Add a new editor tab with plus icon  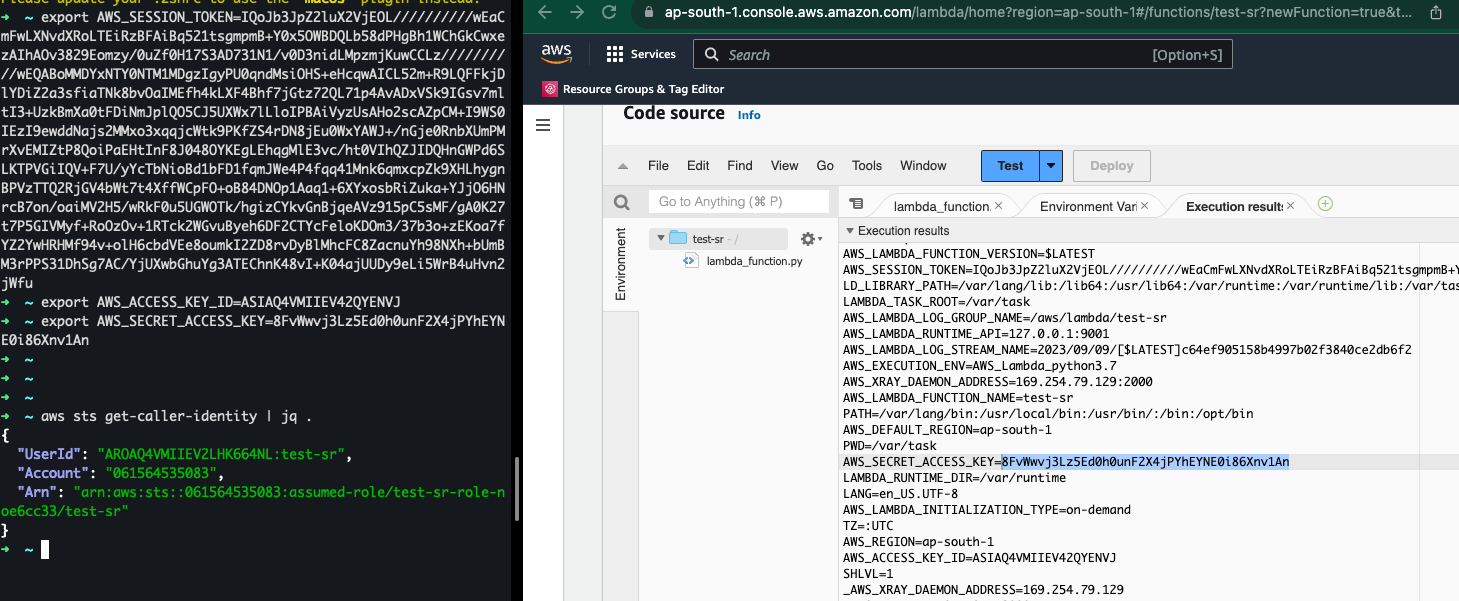[1325, 204]
